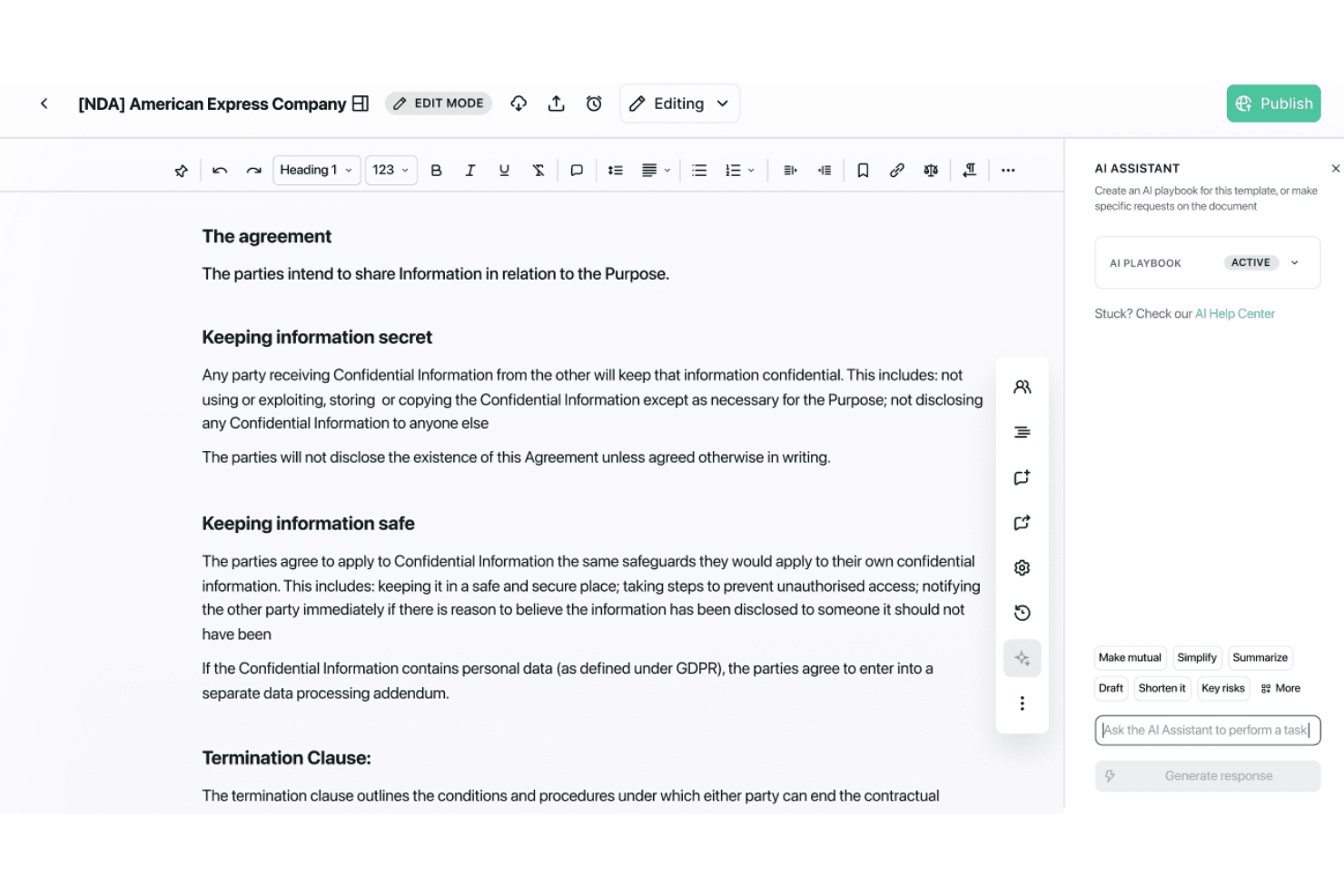Open collaborators icon in side rail

point(1022,387)
